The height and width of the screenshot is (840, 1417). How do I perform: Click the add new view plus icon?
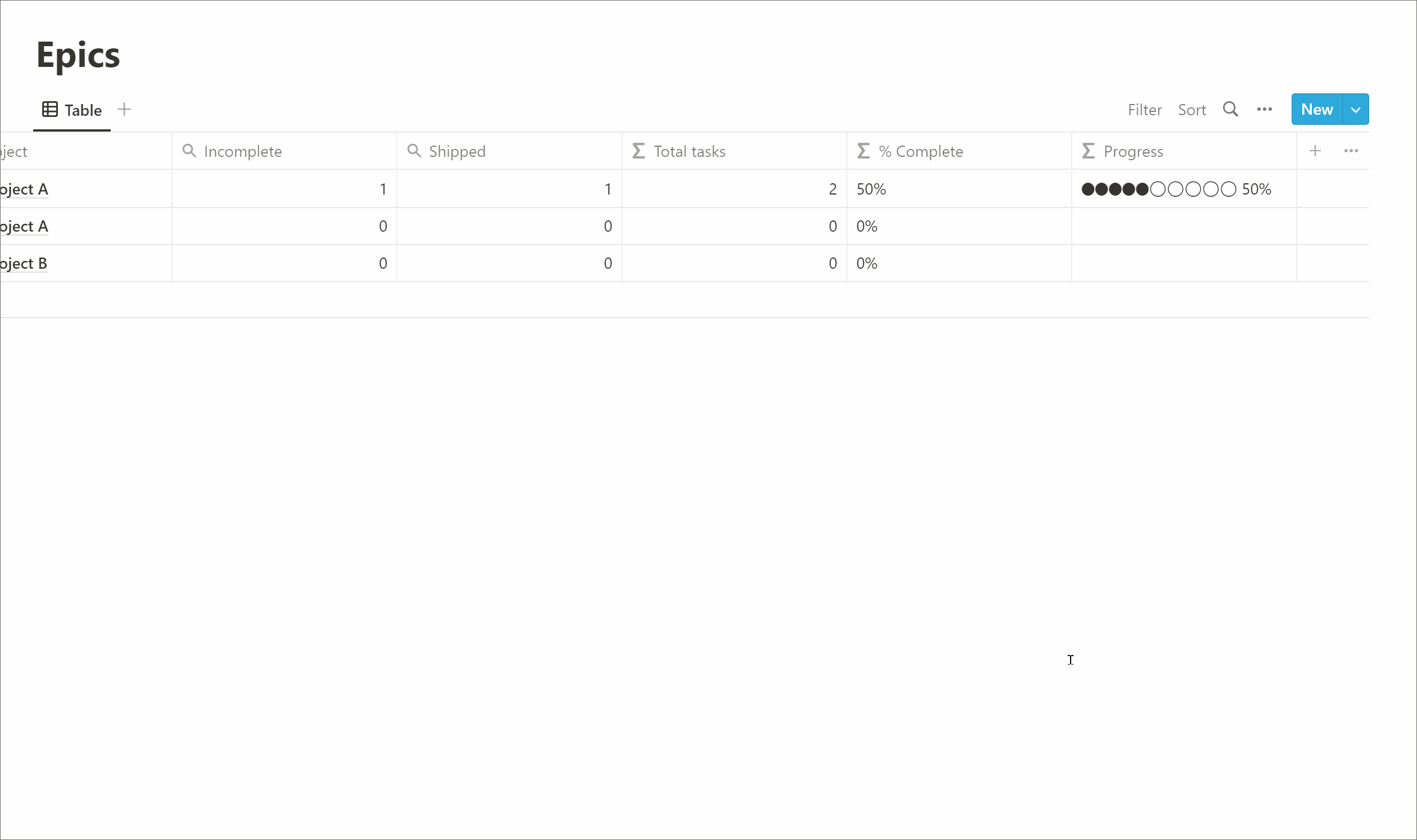124,109
